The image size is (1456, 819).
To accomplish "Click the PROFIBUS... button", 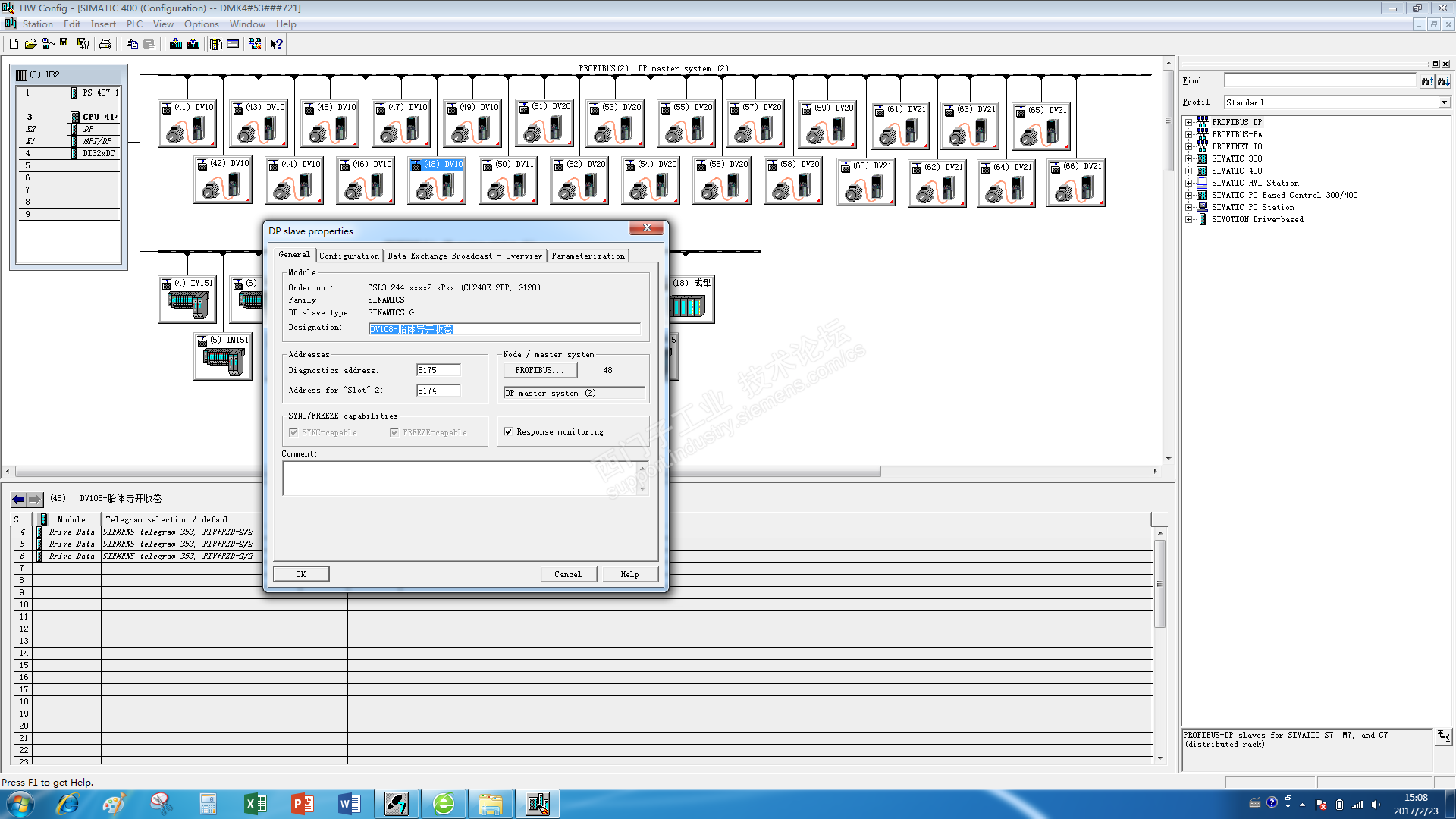I will pos(540,370).
